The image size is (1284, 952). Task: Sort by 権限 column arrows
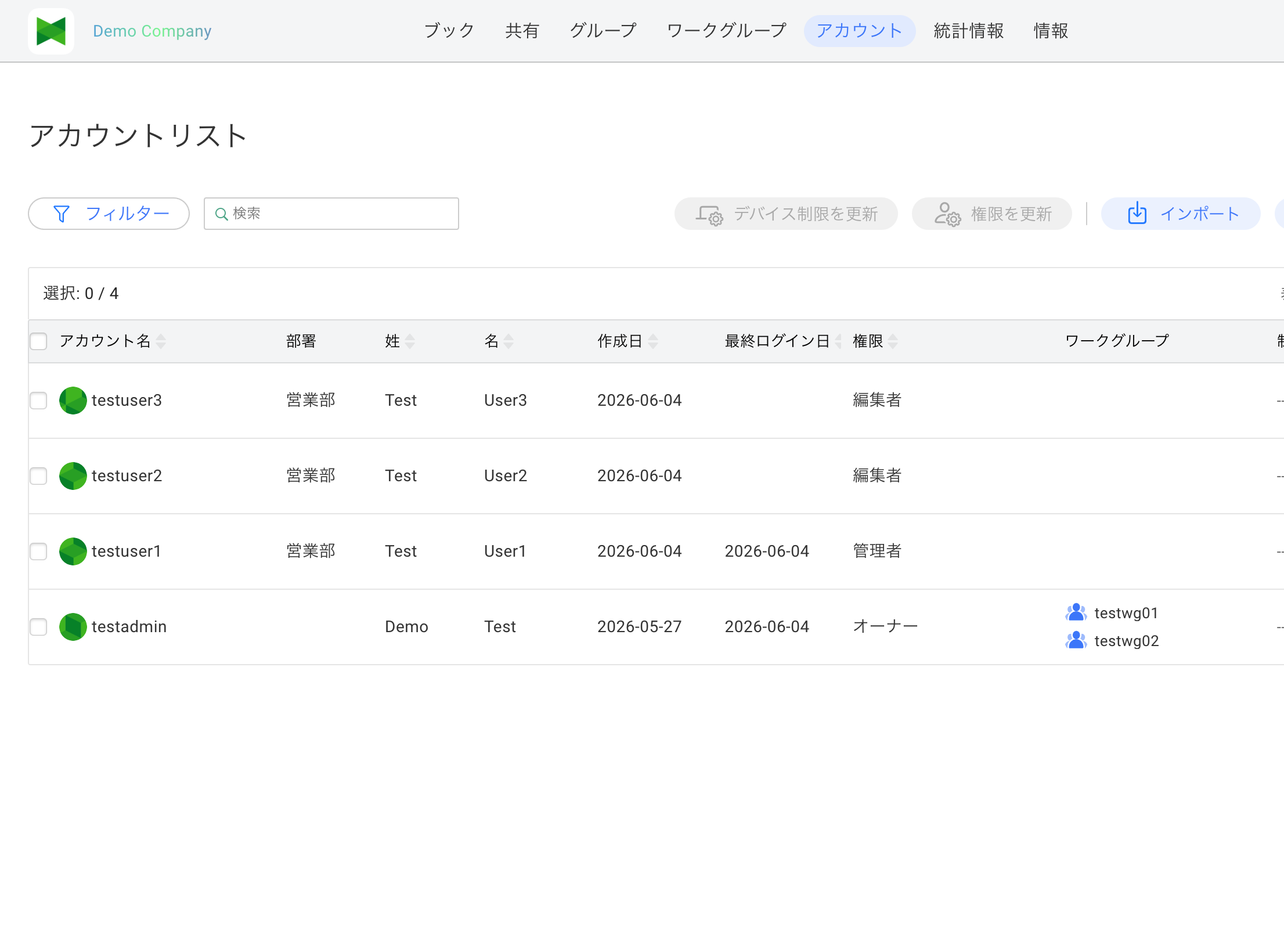pyautogui.click(x=893, y=341)
